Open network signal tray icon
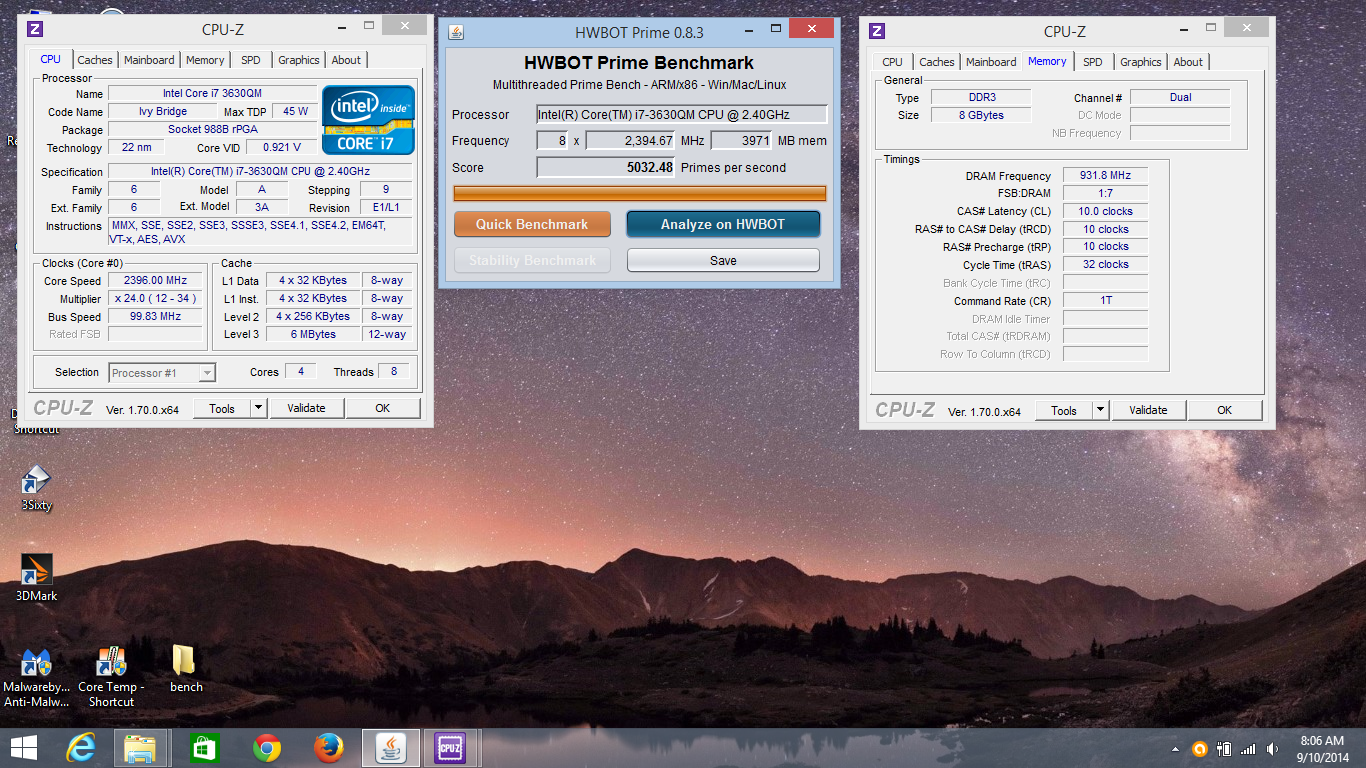Viewport: 1366px width, 768px height. pos(1248,749)
